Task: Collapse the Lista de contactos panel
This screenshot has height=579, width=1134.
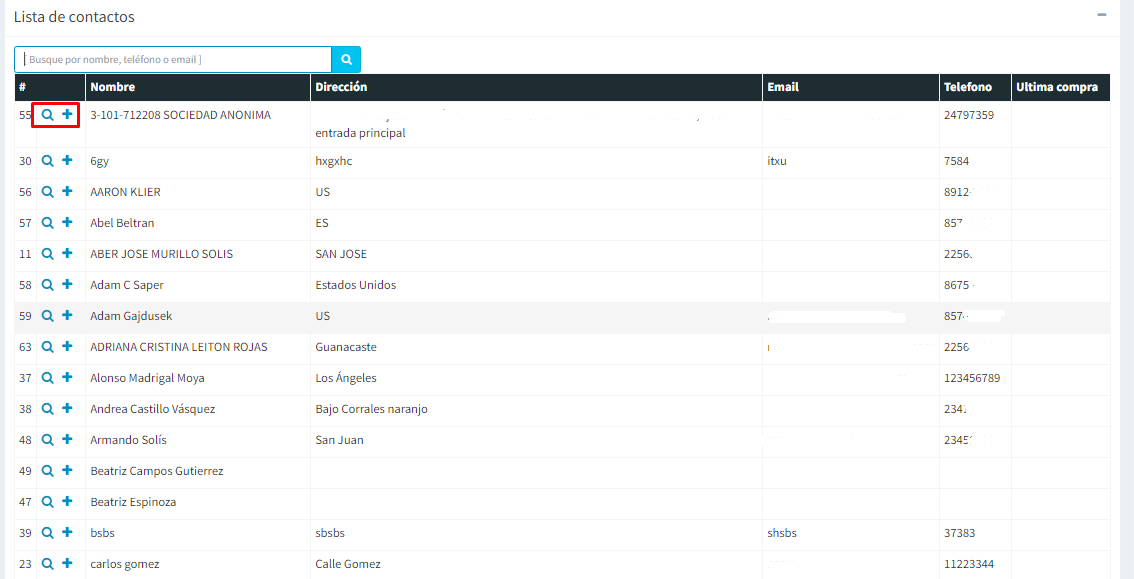Action: click(1101, 14)
